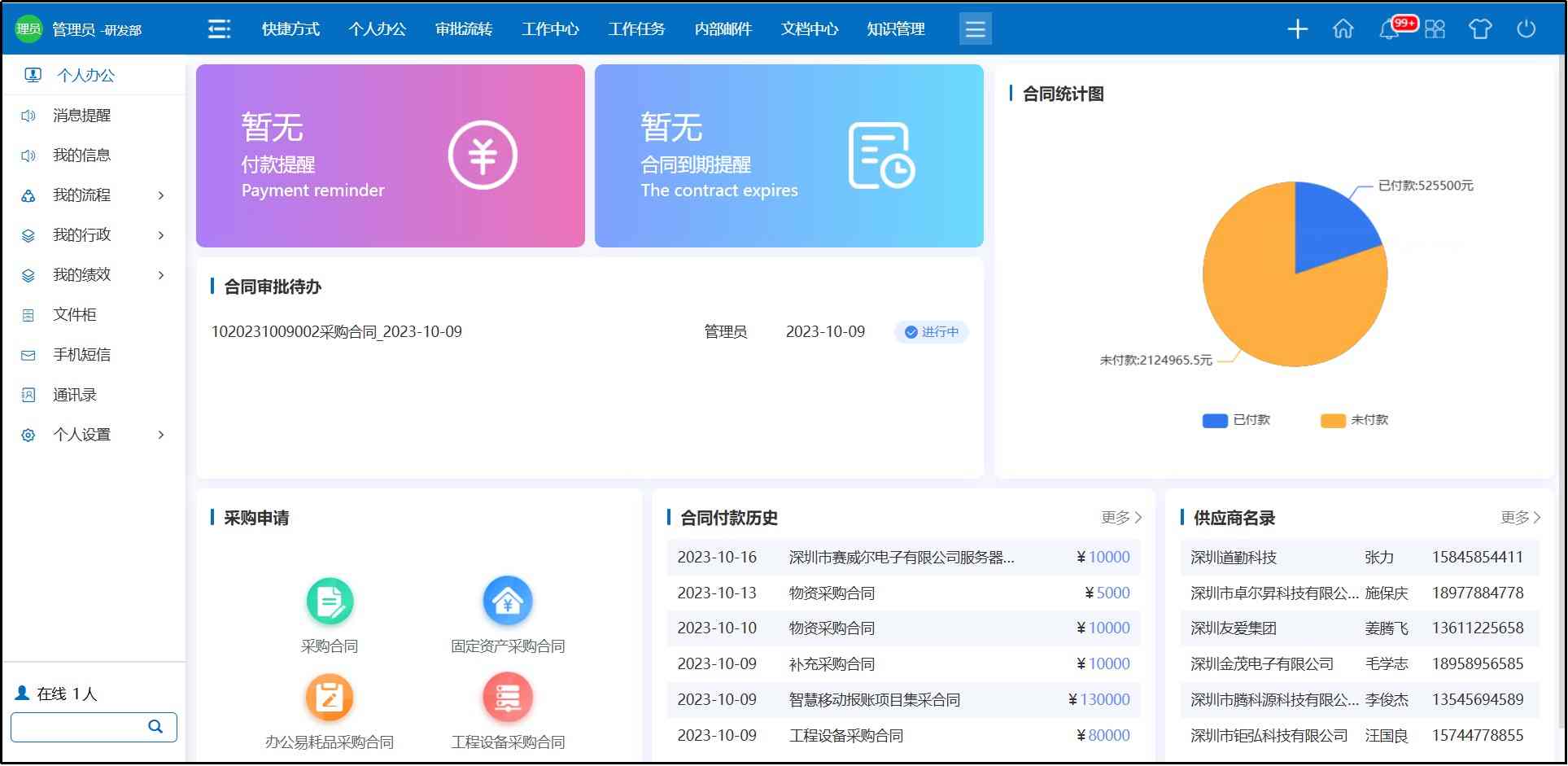Image resolution: width=1568 pixels, height=766 pixels.
Task: Click 更多 link in 合同付款历史
Action: coord(1120,518)
